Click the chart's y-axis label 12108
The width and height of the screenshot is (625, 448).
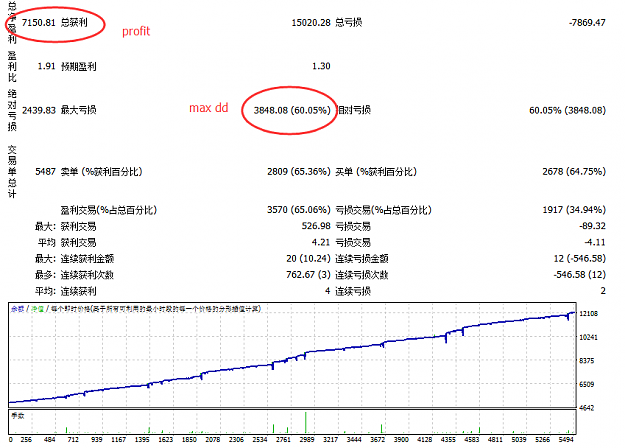[x=588, y=314]
